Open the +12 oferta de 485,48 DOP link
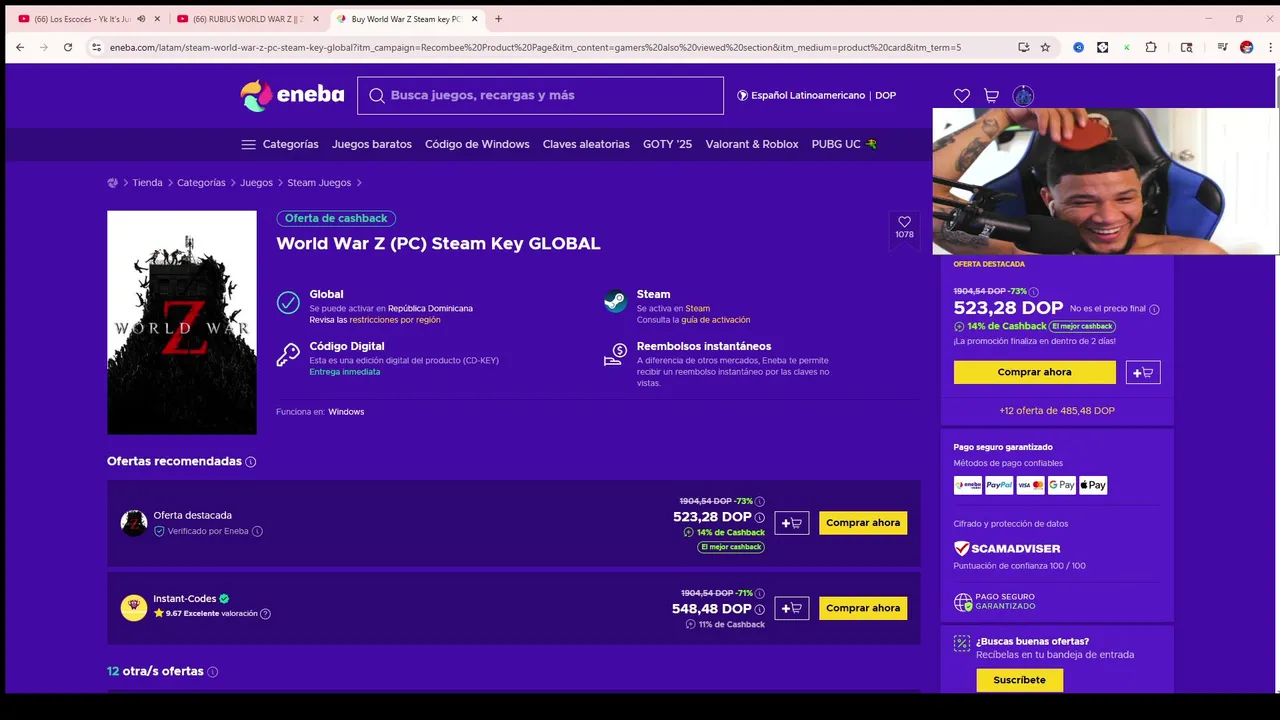1280x720 pixels. [x=1056, y=411]
